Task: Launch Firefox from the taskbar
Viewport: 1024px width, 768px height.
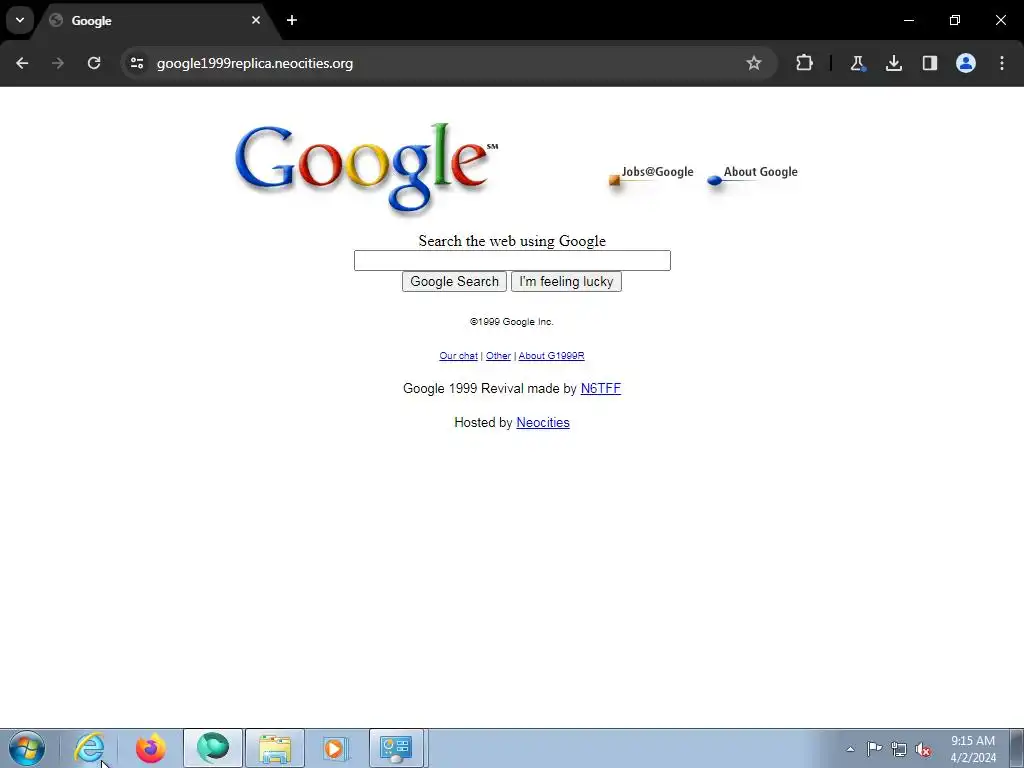Action: click(151, 748)
